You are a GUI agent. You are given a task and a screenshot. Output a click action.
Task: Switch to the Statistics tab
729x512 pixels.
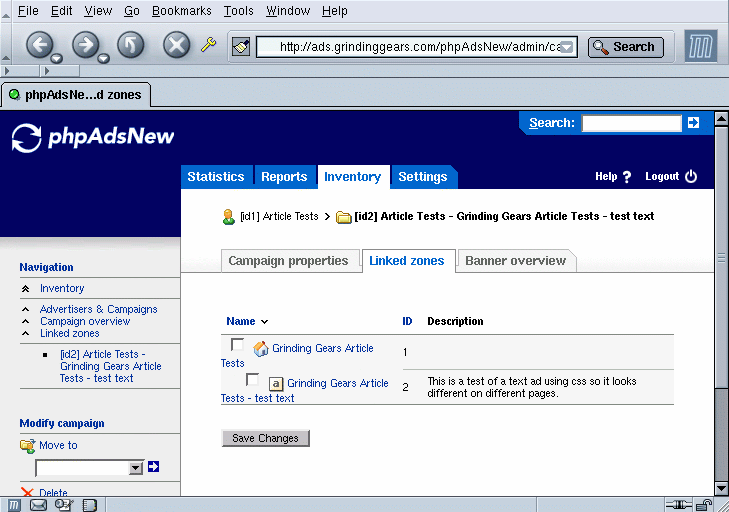(x=216, y=177)
